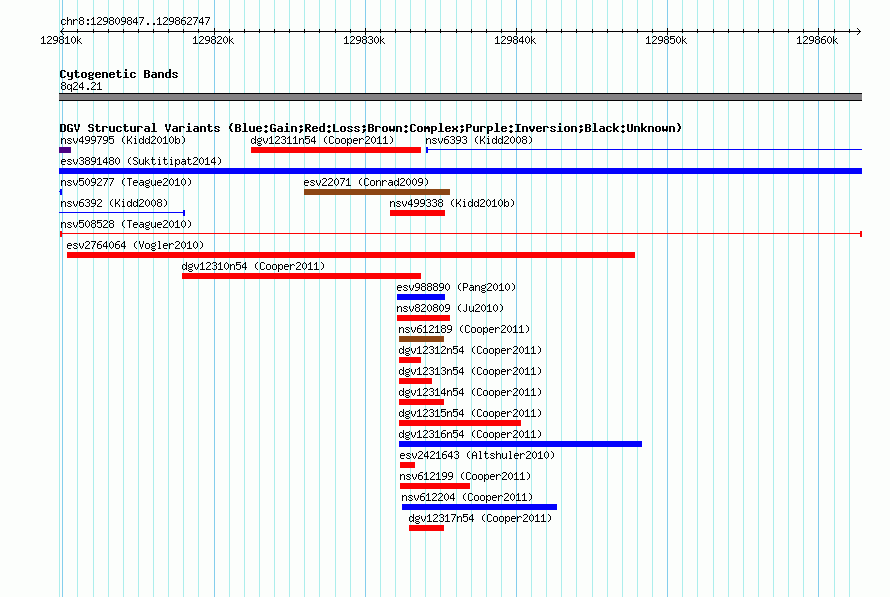Click the thin blue nsv6393 gain line
The height and width of the screenshot is (597, 890).
644,150
